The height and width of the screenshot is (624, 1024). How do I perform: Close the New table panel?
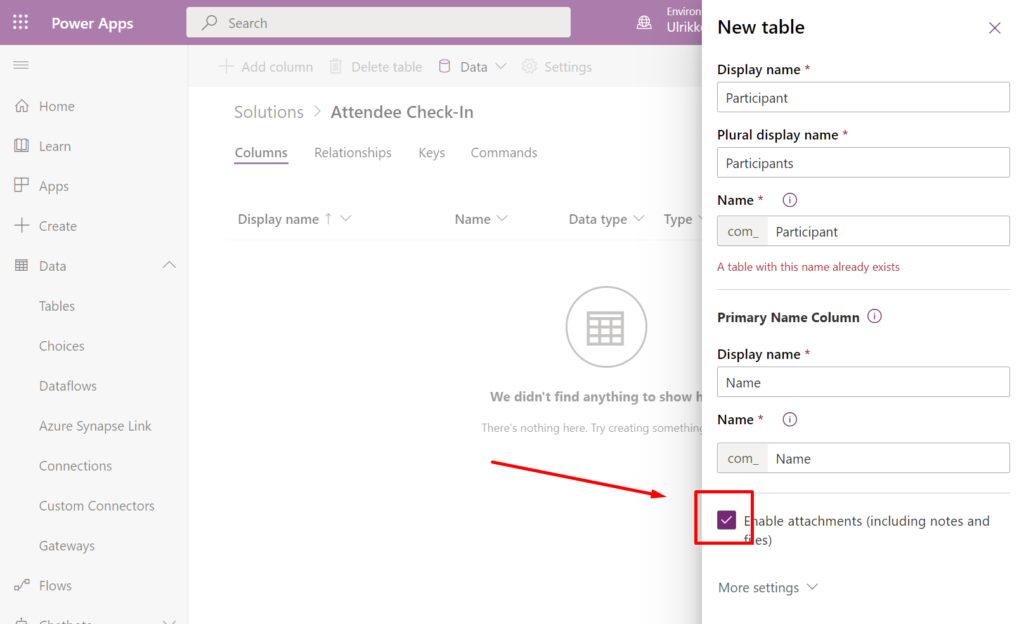(995, 27)
